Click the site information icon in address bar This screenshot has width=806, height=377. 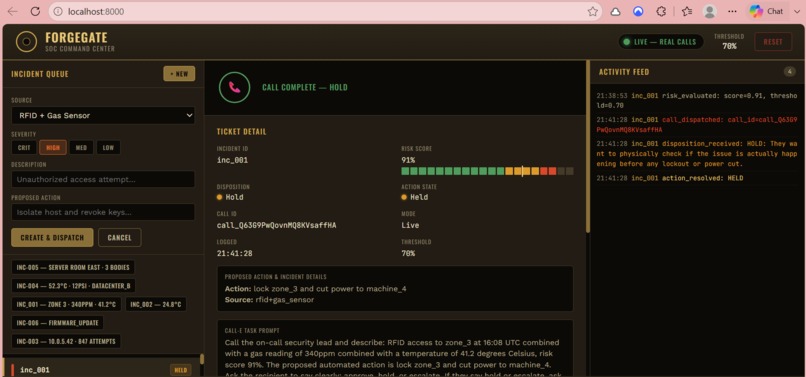[x=58, y=11]
